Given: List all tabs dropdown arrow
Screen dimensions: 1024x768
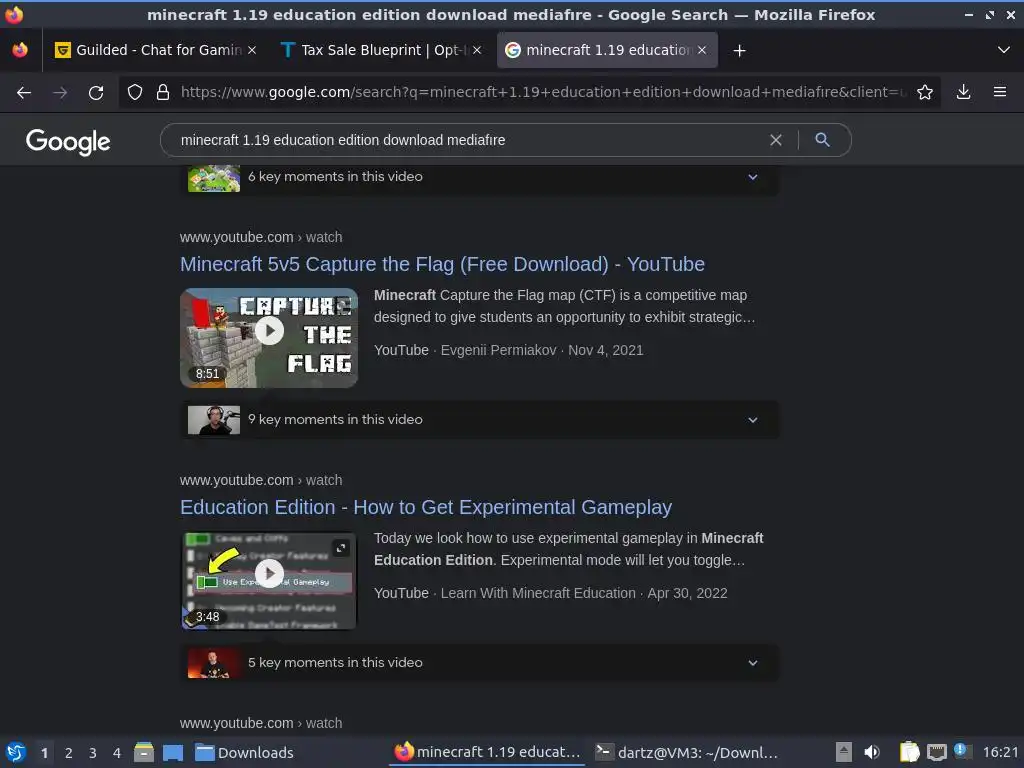Looking at the screenshot, I should [x=1004, y=50].
